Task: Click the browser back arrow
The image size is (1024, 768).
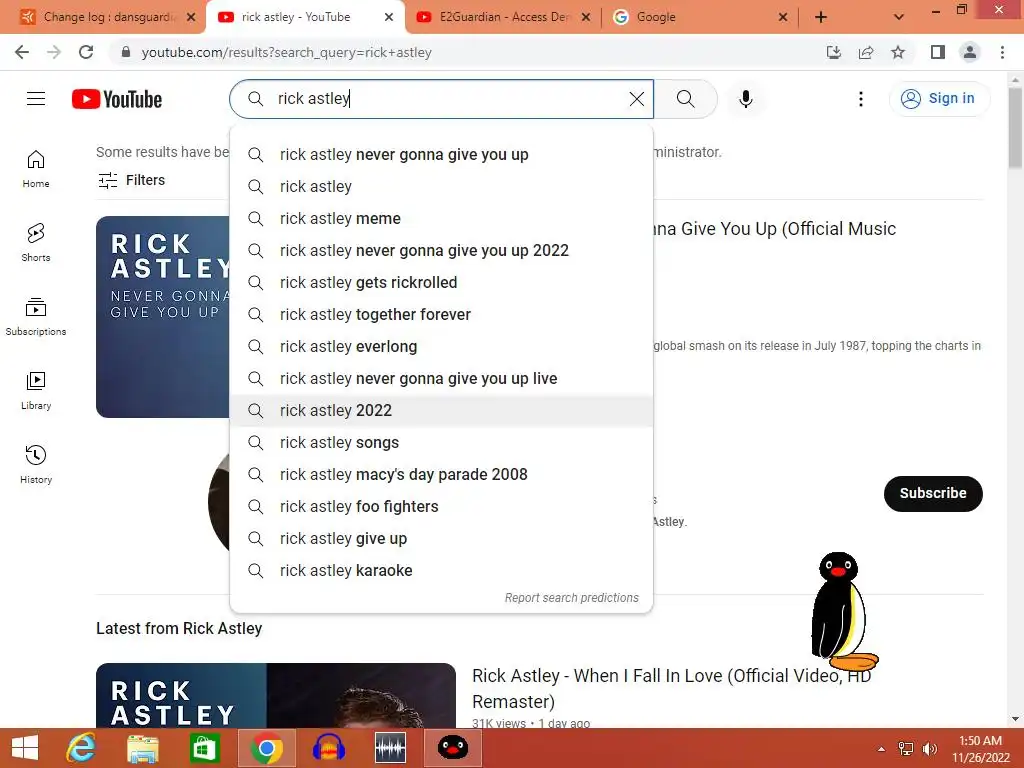Action: 22,52
